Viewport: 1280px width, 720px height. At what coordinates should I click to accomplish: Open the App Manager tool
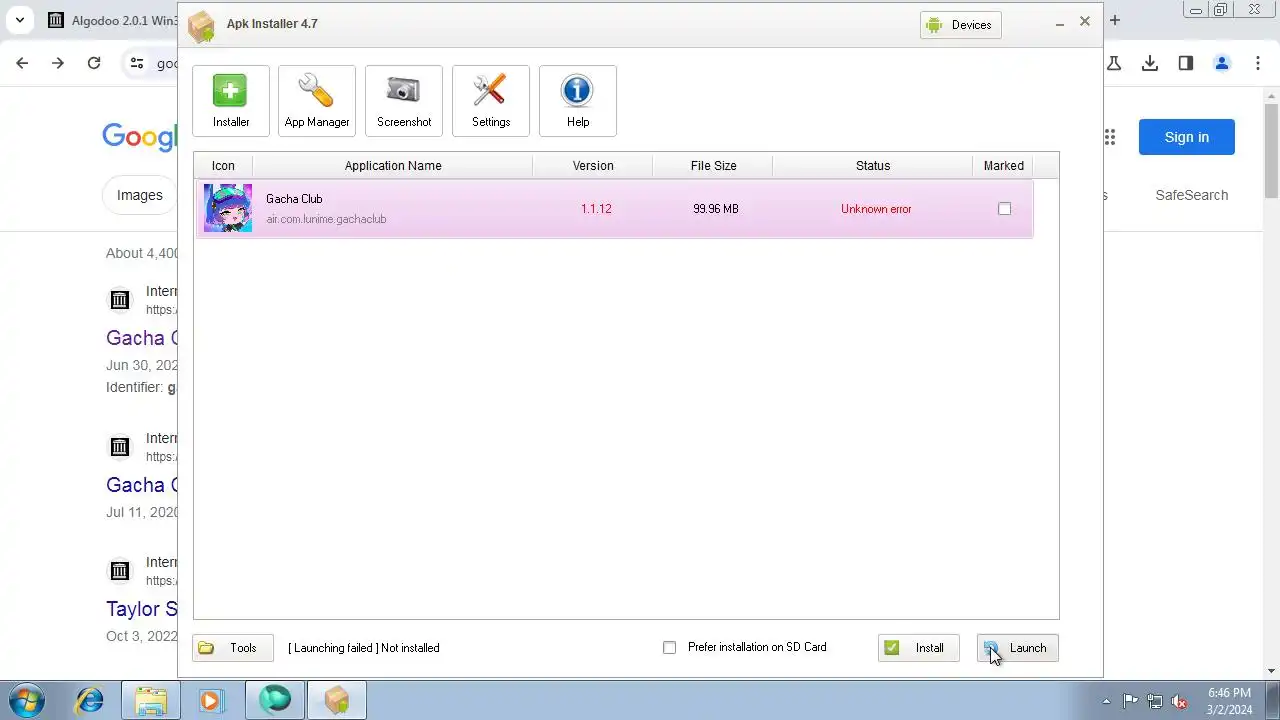click(317, 101)
